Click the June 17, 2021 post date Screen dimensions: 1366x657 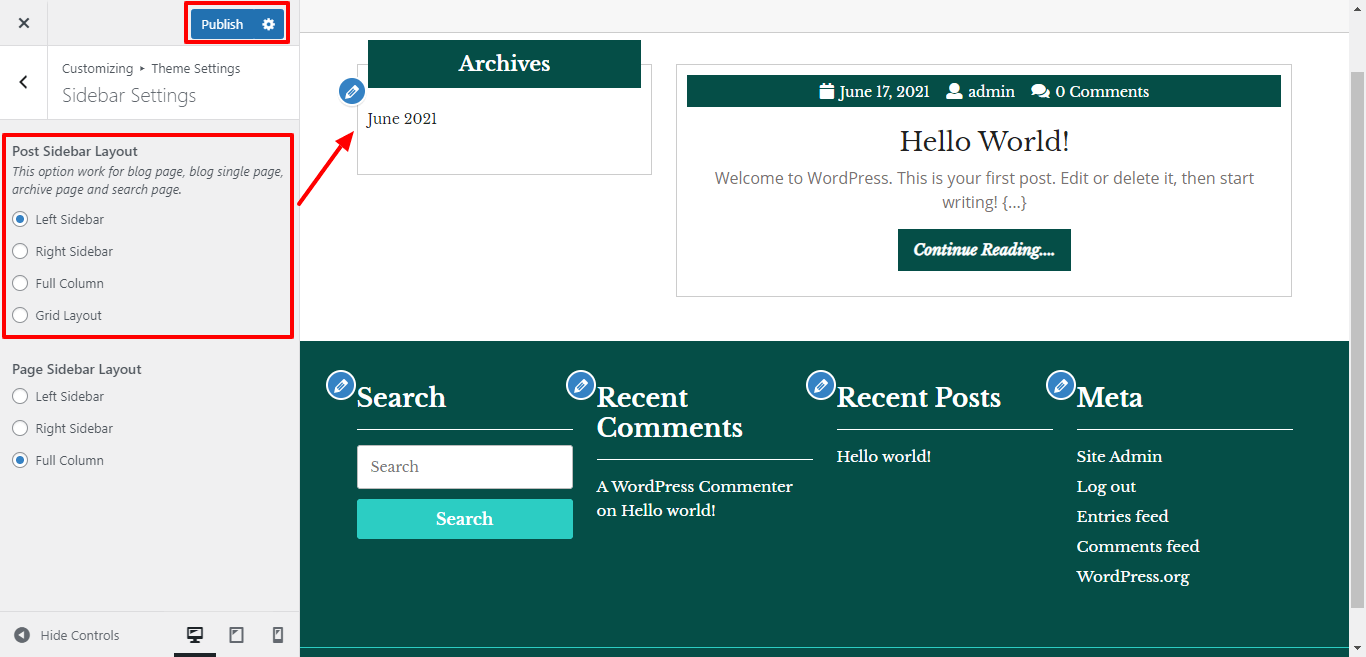point(884,92)
